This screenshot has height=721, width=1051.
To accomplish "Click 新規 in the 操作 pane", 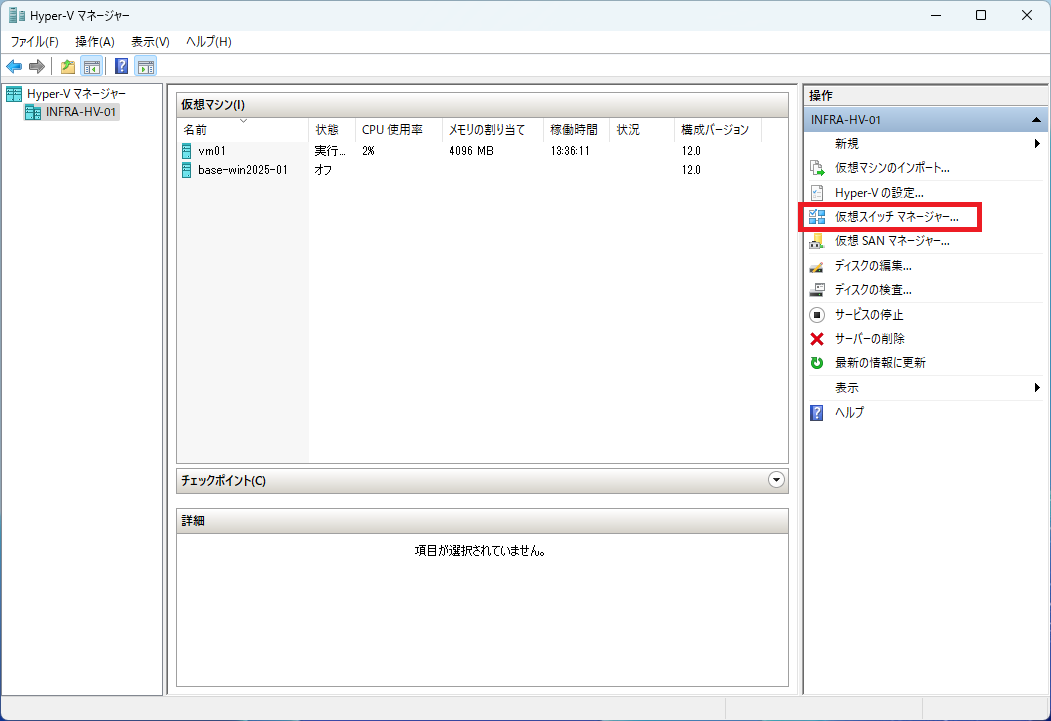I will (x=847, y=143).
